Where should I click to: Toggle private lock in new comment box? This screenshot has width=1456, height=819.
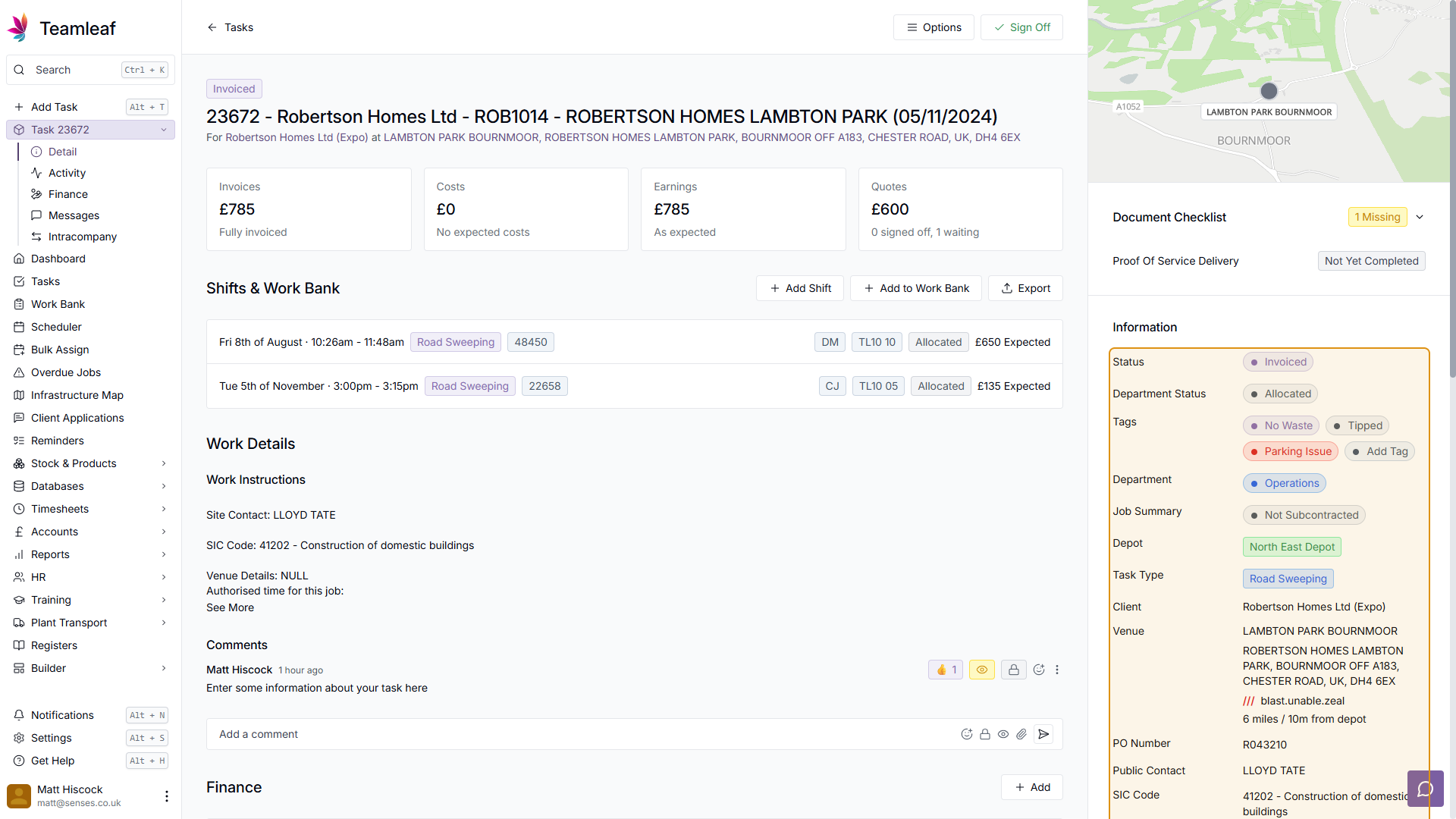[x=985, y=734]
